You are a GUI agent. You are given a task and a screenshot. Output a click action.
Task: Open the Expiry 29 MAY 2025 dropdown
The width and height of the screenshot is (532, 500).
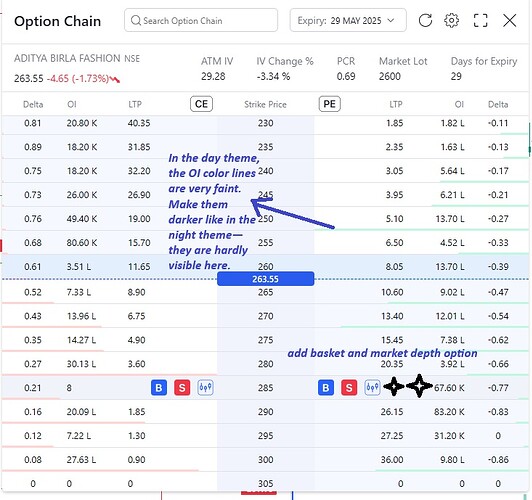tap(348, 20)
